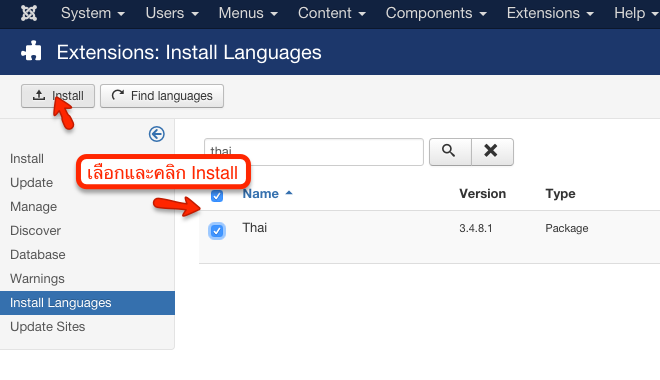660x380 pixels.
Task: Focus the language search field
Action: coord(314,152)
